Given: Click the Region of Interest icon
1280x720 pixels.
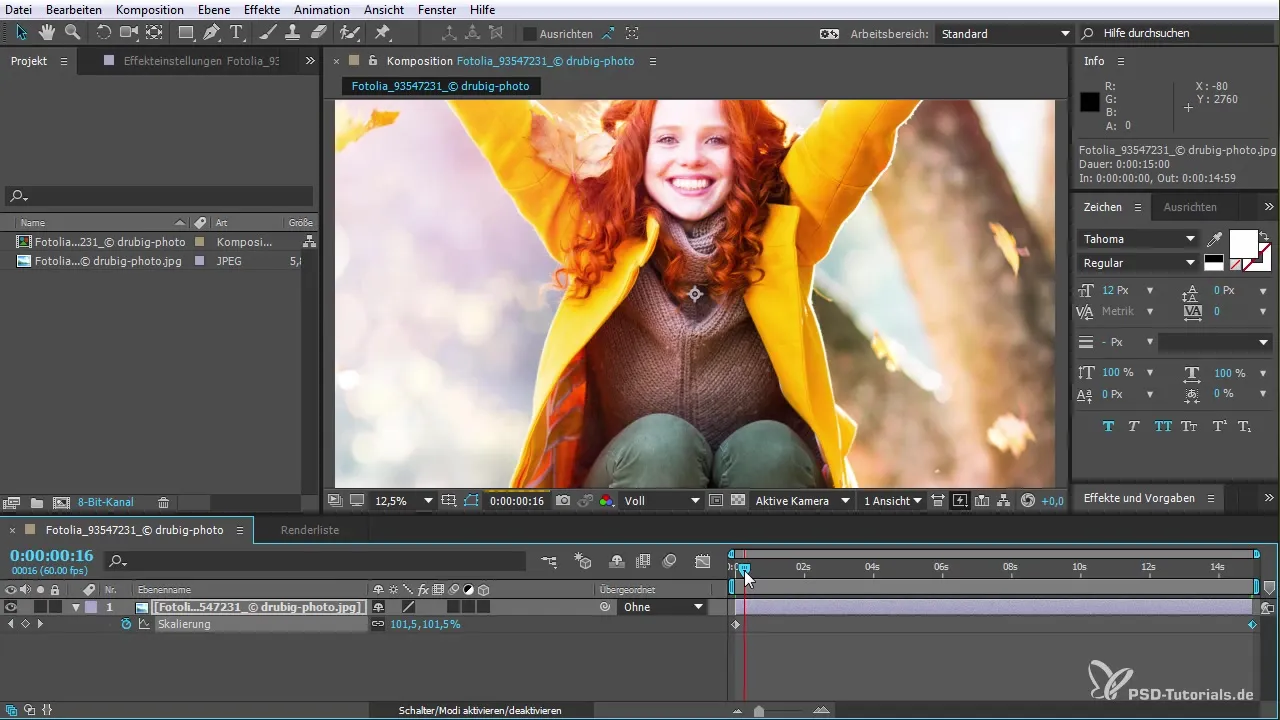Looking at the screenshot, I should click(x=716, y=501).
